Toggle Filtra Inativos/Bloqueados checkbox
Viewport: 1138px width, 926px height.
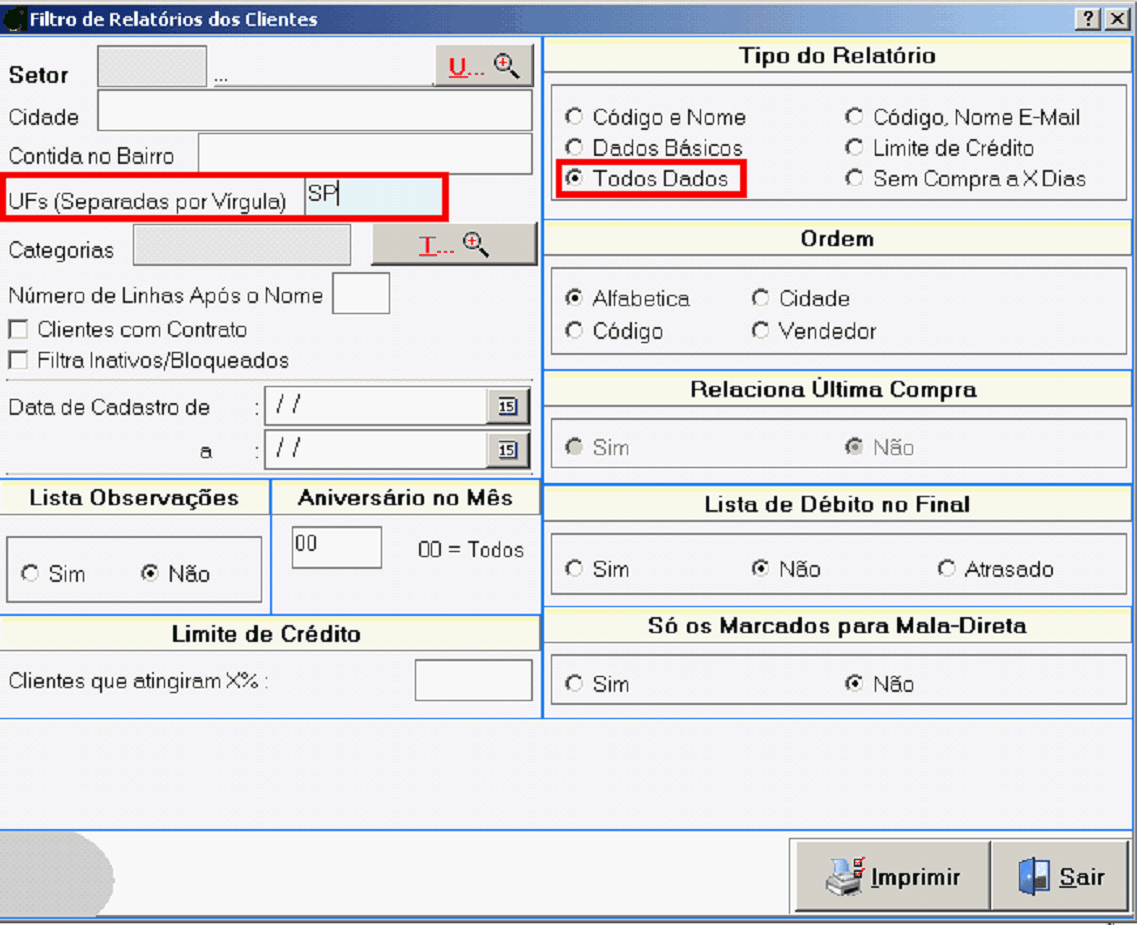[x=17, y=360]
